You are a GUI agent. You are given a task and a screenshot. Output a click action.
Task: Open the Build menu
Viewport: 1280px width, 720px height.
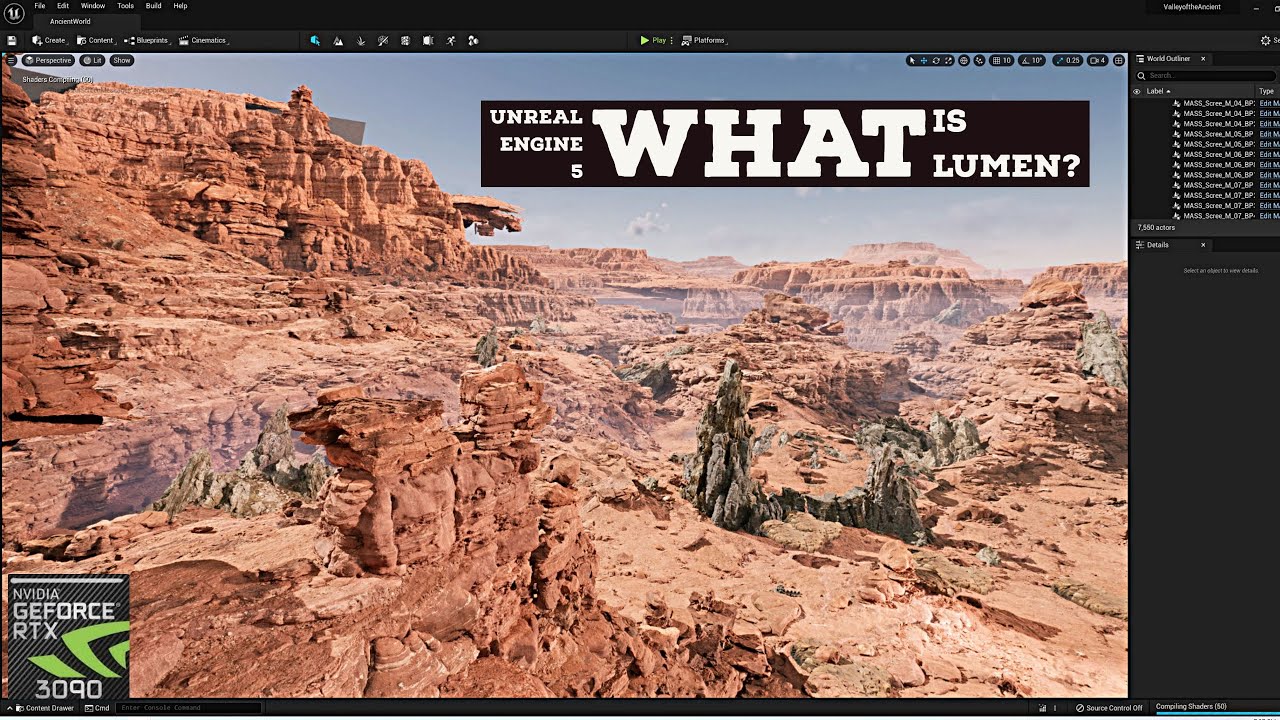pos(154,6)
